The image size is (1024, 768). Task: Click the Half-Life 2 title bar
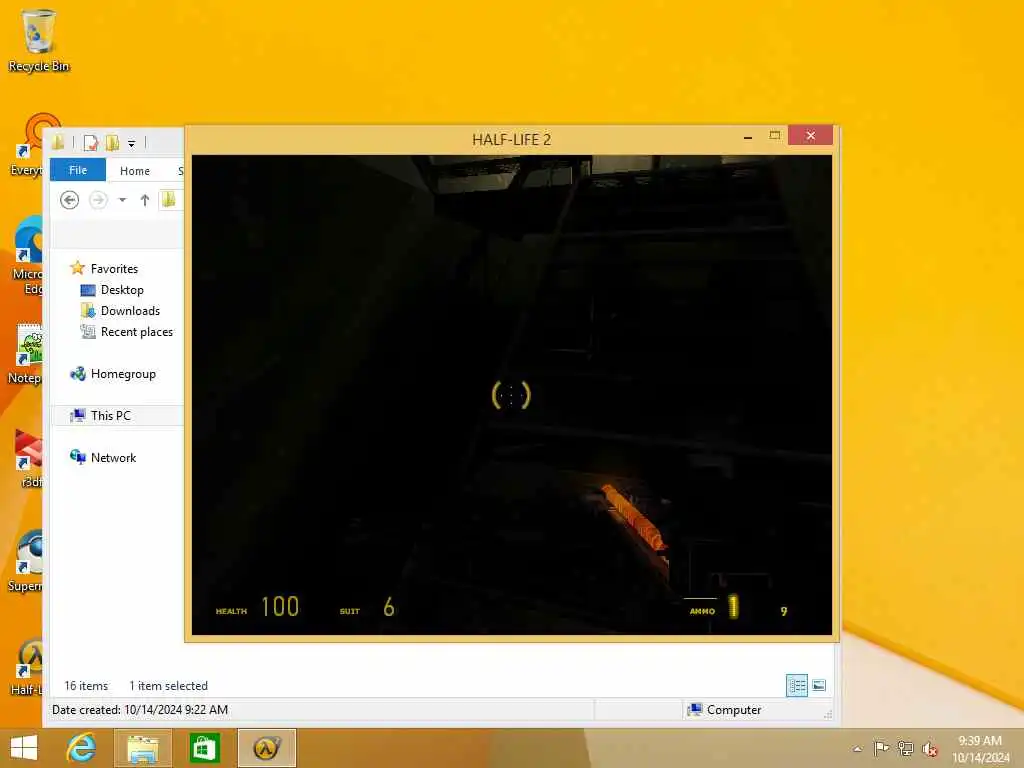click(x=511, y=140)
